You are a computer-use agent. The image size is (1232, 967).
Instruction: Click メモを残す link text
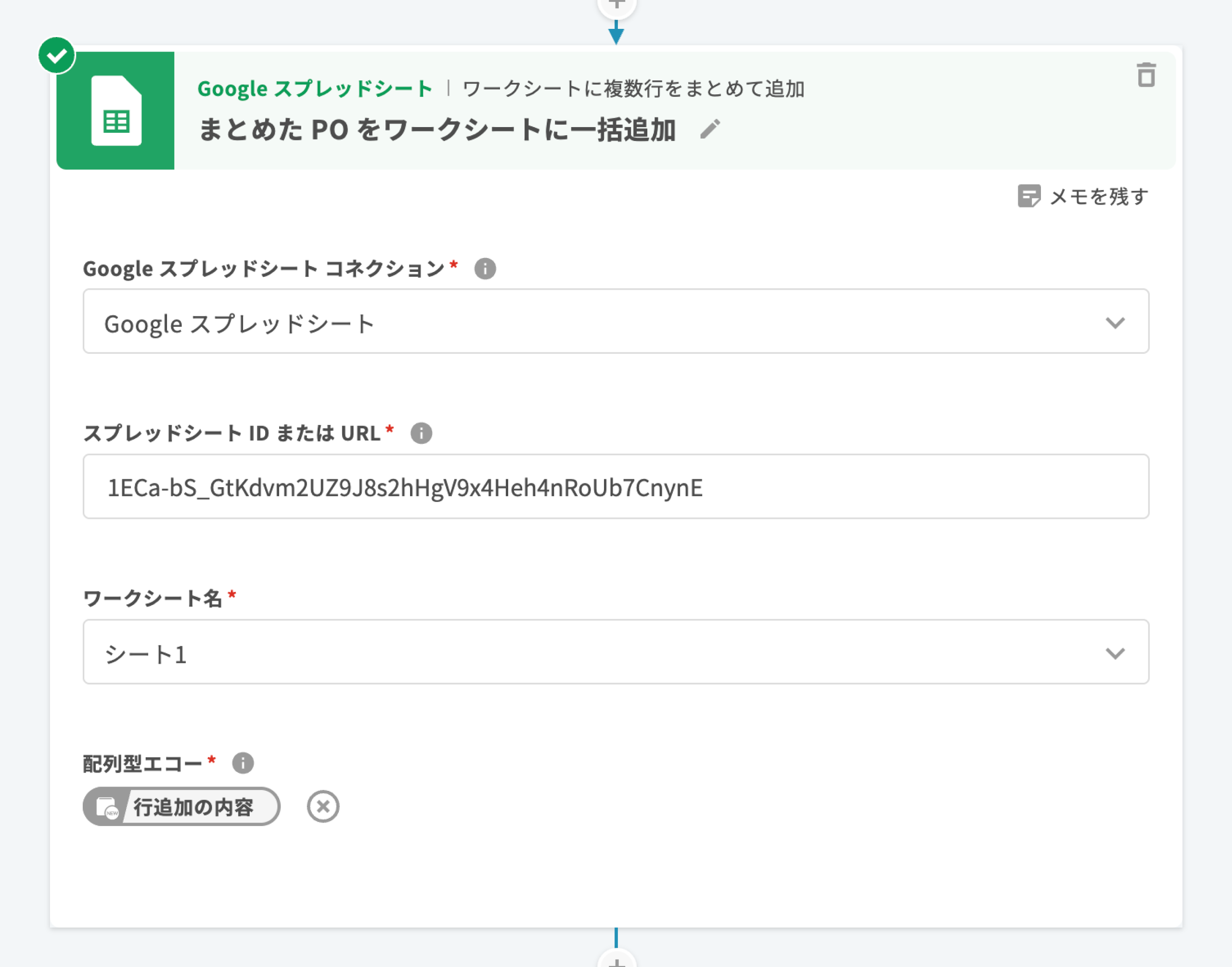(x=1098, y=196)
